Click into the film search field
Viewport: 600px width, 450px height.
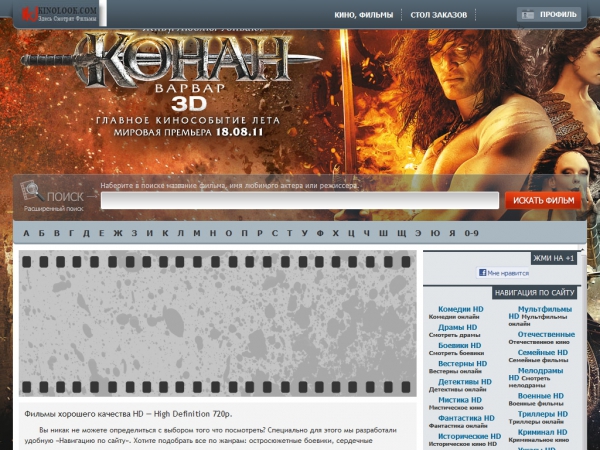click(300, 200)
